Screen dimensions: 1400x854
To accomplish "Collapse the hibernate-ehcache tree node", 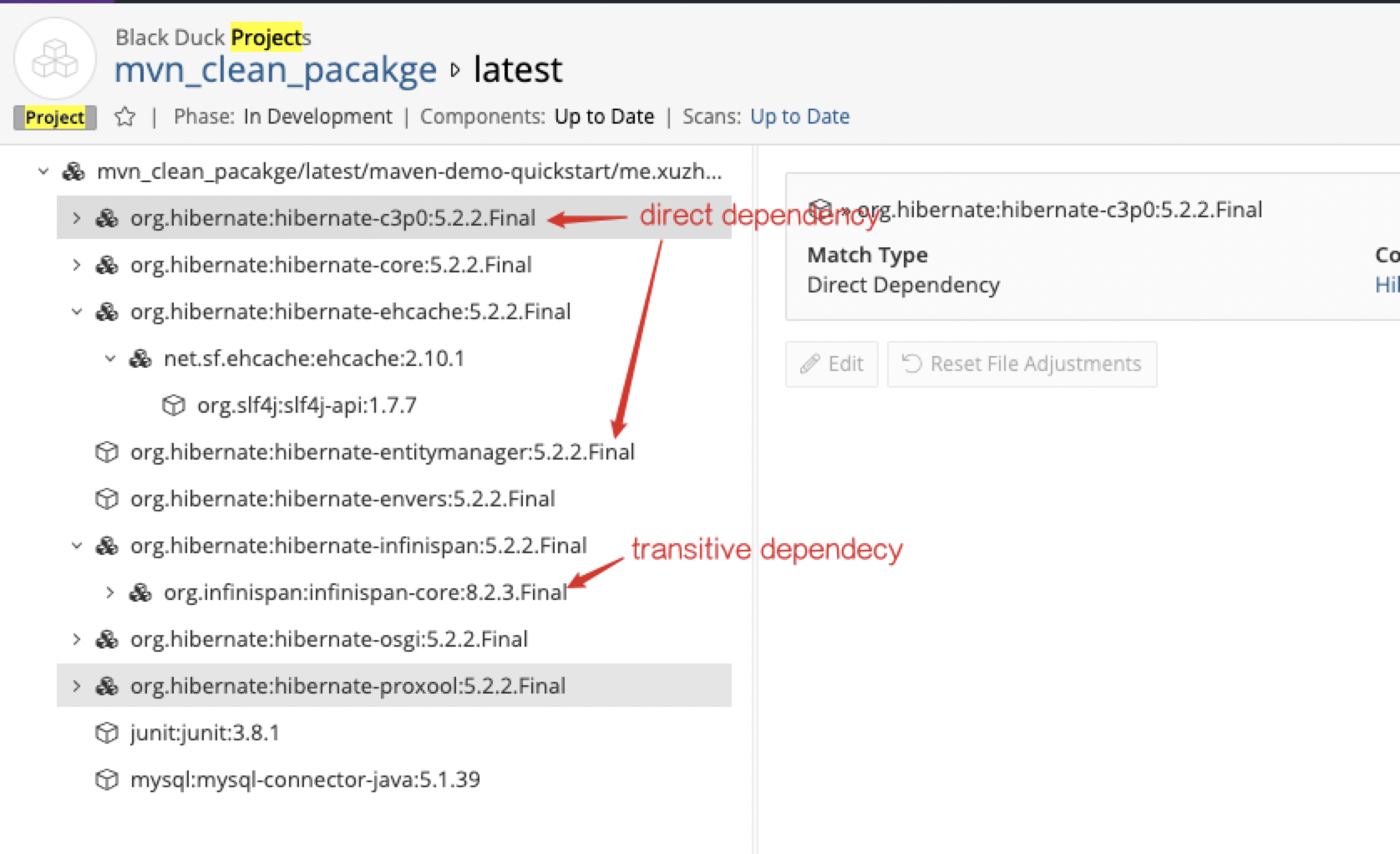I will tap(76, 311).
